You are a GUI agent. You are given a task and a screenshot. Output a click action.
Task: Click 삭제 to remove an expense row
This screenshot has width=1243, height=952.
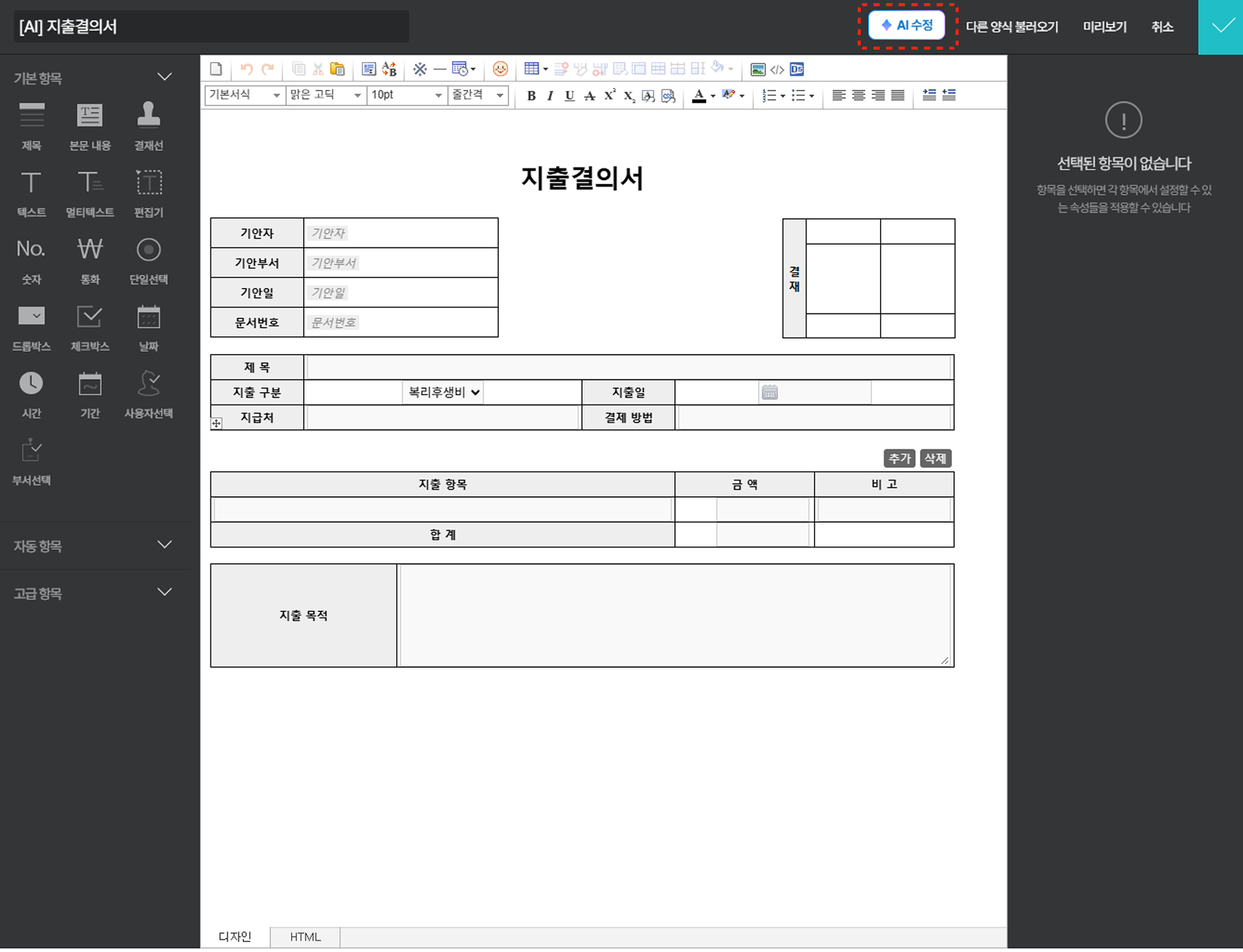pyautogui.click(x=935, y=458)
